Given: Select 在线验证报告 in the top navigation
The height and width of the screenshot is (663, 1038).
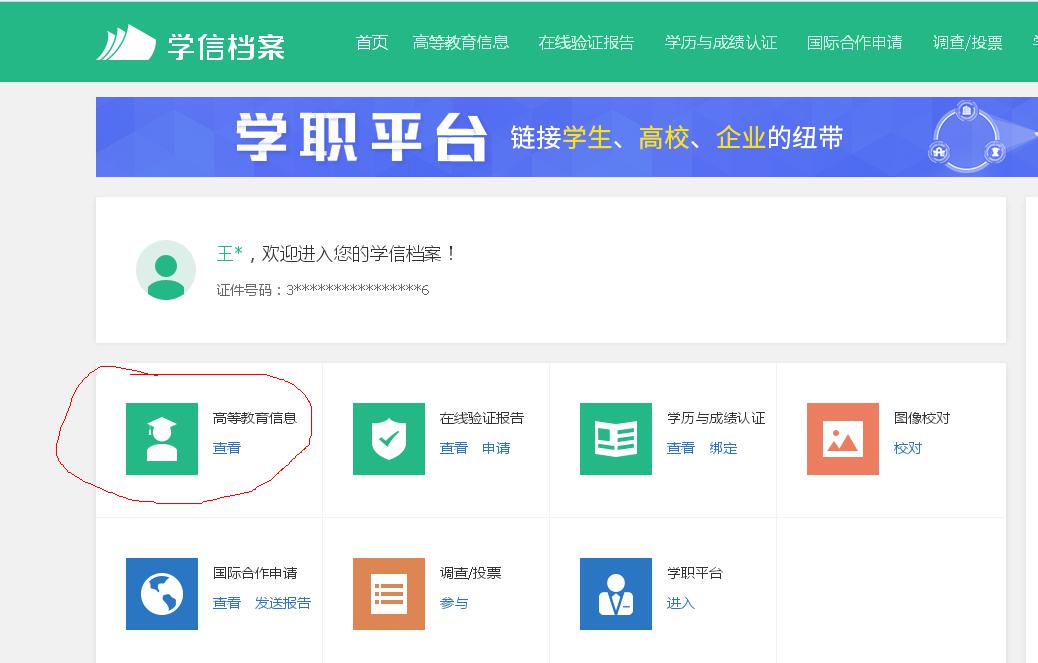Looking at the screenshot, I should (x=586, y=42).
